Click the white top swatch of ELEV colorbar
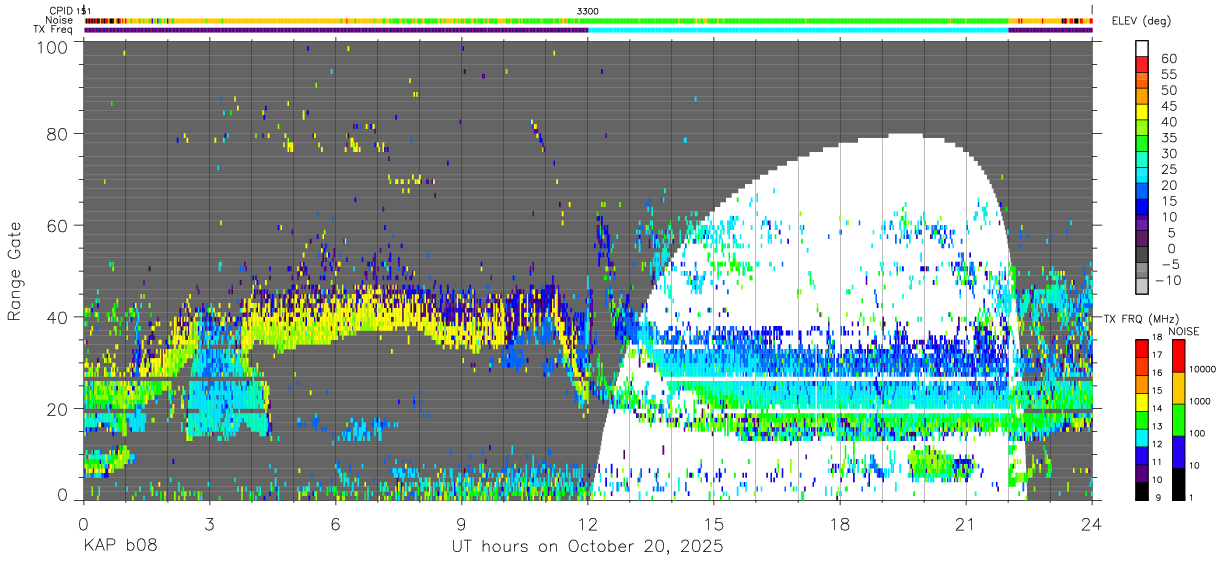The image size is (1228, 567). (1142, 48)
